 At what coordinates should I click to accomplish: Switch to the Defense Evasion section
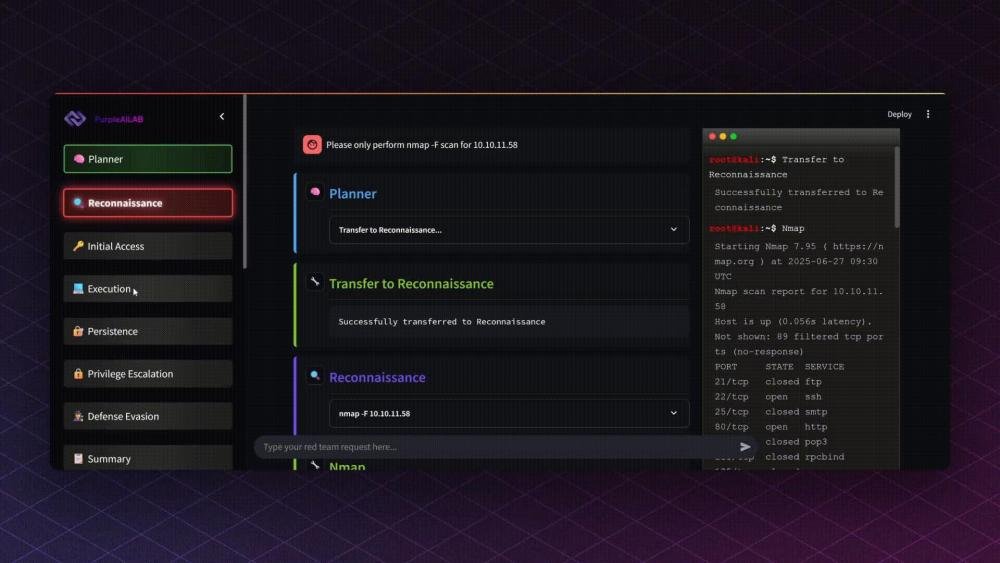click(x=148, y=416)
